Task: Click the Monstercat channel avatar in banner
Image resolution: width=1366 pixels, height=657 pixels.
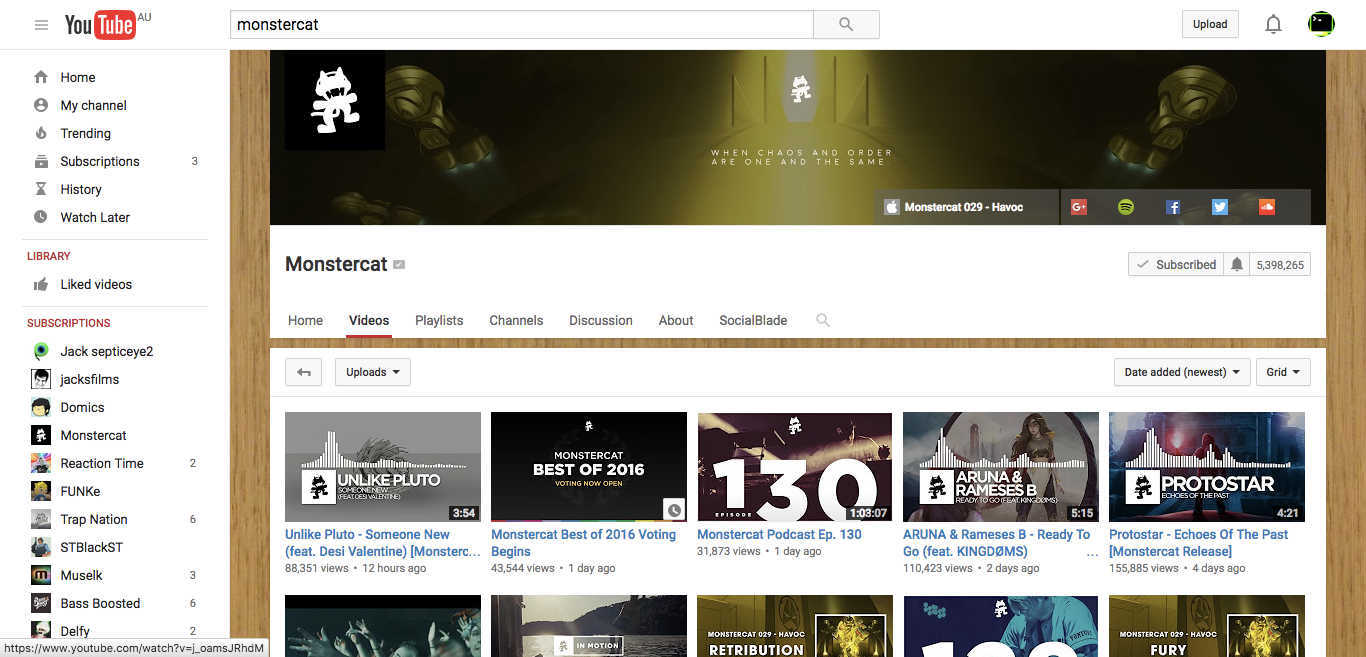Action: 335,100
